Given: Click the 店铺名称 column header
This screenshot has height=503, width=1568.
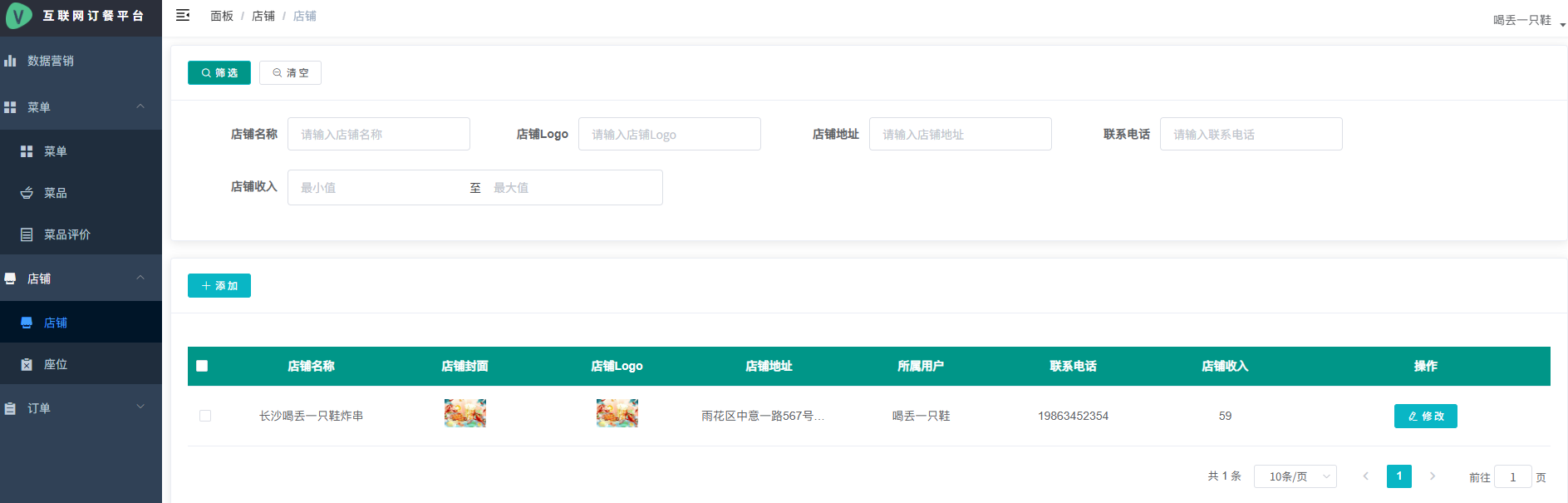Looking at the screenshot, I should (x=311, y=366).
